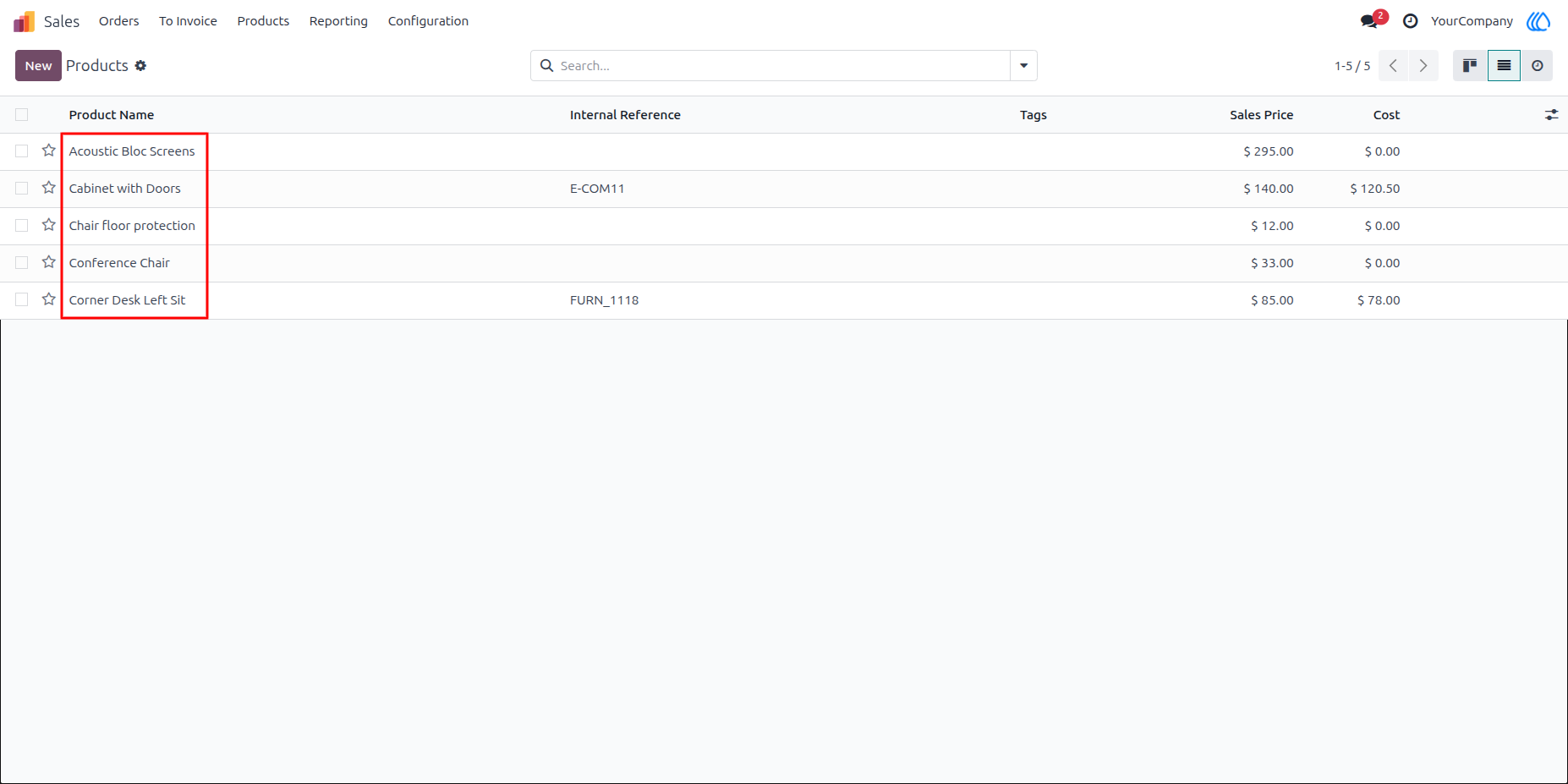
Task: Mark Conference Chair as favorite
Action: pos(49,262)
